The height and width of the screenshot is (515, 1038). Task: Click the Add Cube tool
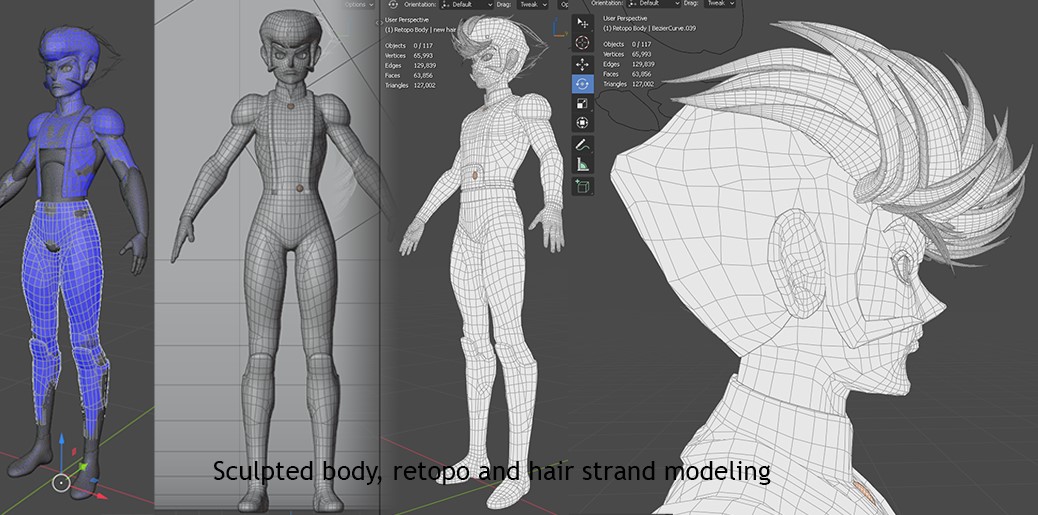(x=582, y=186)
